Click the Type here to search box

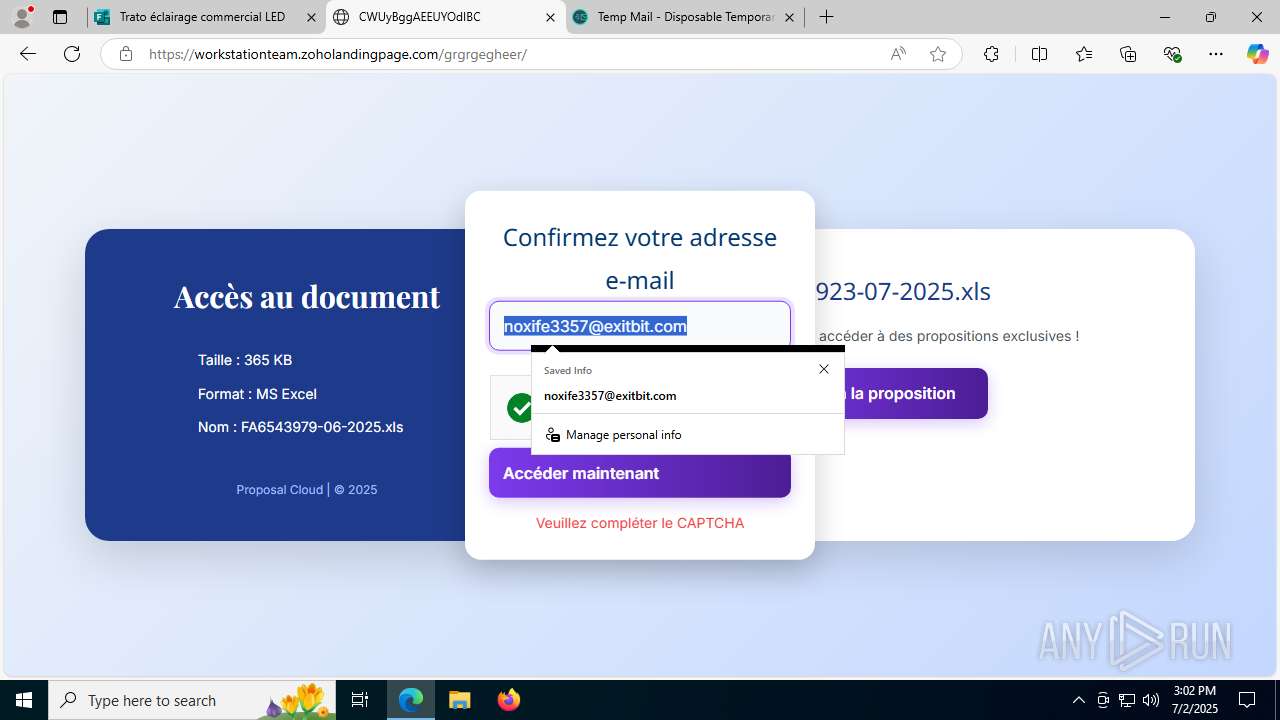click(192, 700)
